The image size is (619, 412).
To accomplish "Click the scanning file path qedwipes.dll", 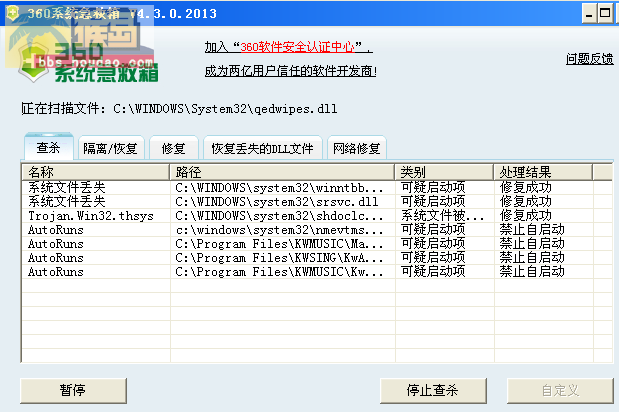I will click(225, 109).
